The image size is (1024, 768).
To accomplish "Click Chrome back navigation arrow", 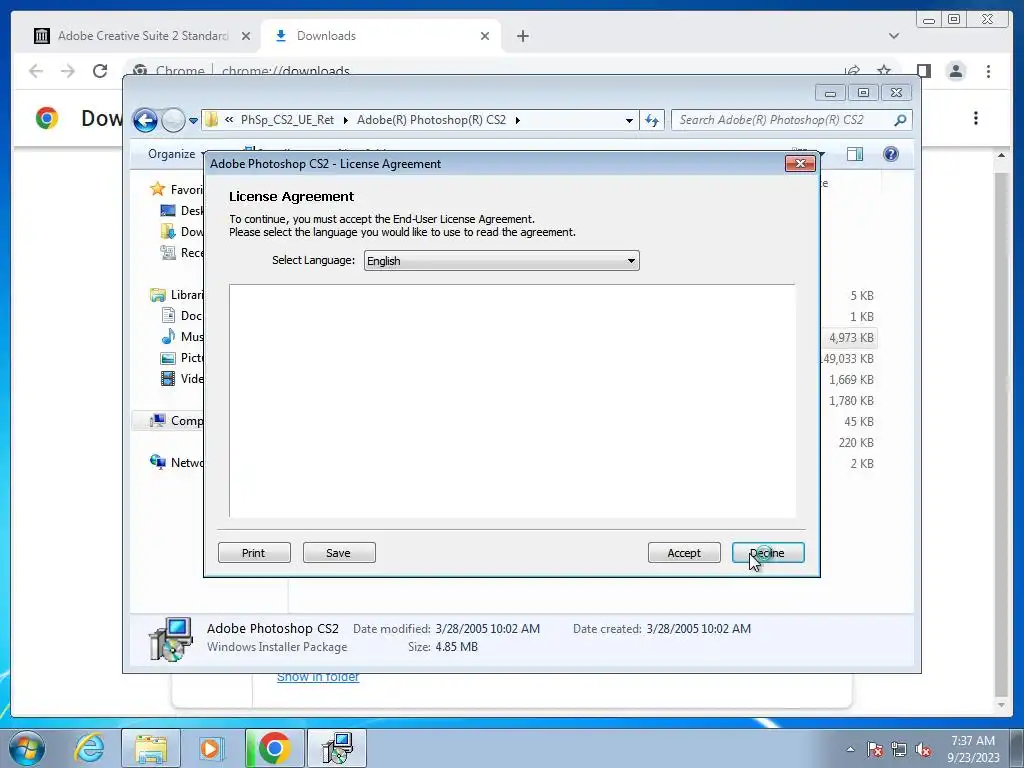I will pos(36,71).
